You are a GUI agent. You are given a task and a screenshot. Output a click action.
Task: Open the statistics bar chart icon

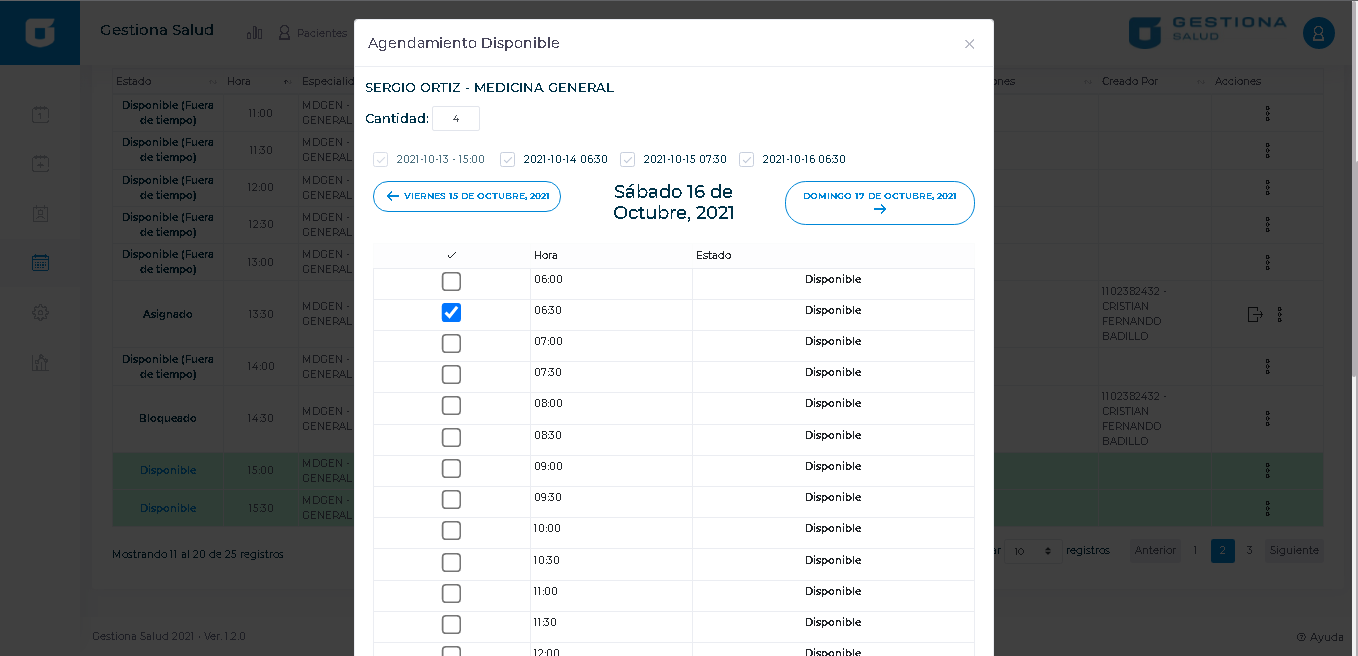(255, 33)
